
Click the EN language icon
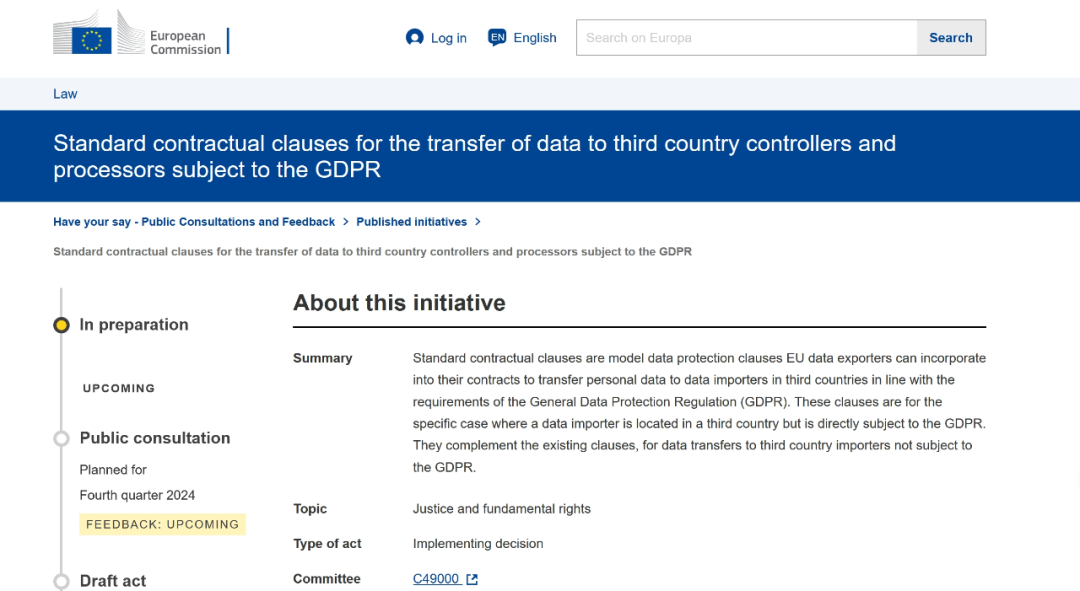click(x=497, y=38)
